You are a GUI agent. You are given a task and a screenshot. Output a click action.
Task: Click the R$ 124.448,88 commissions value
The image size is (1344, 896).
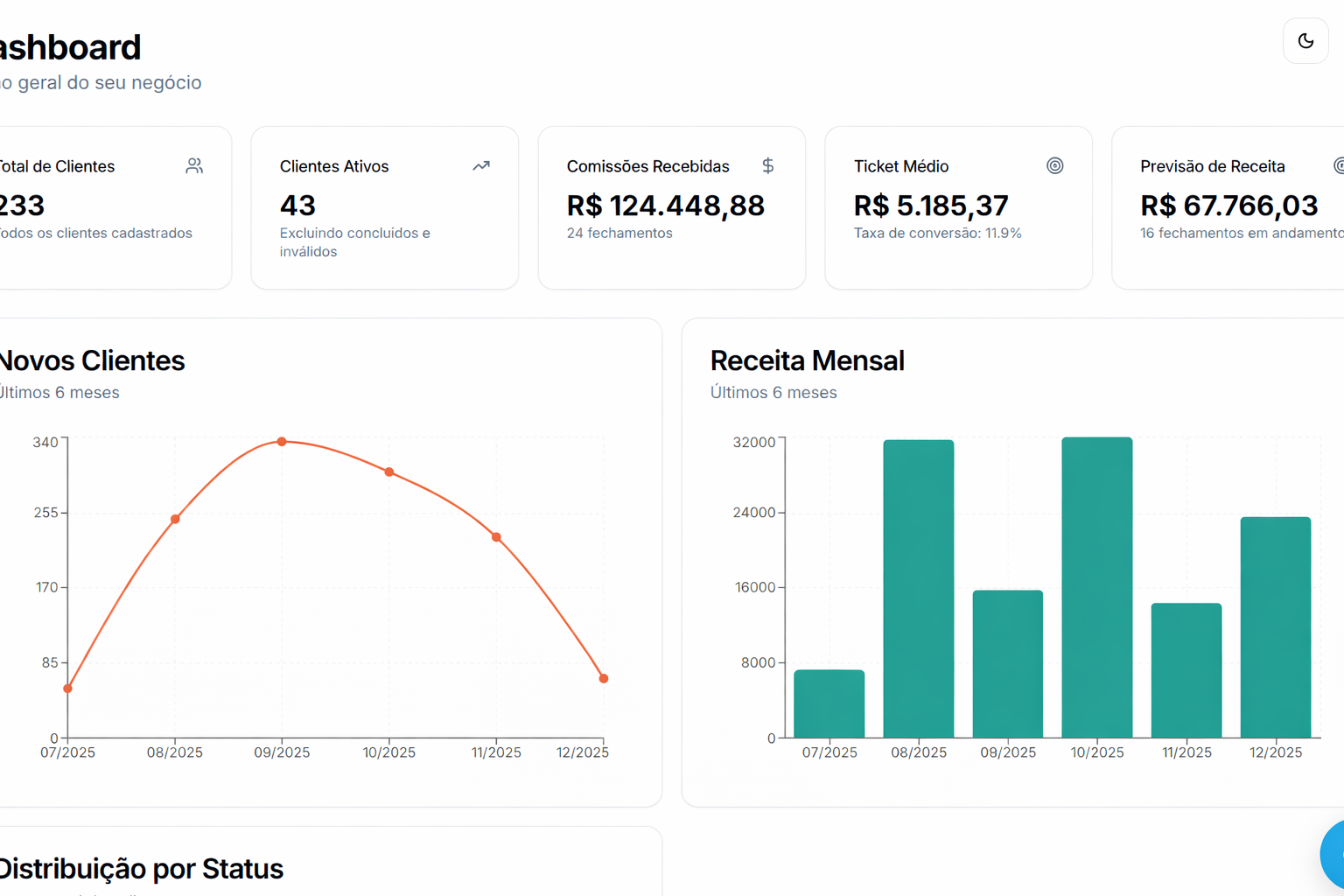pyautogui.click(x=665, y=206)
